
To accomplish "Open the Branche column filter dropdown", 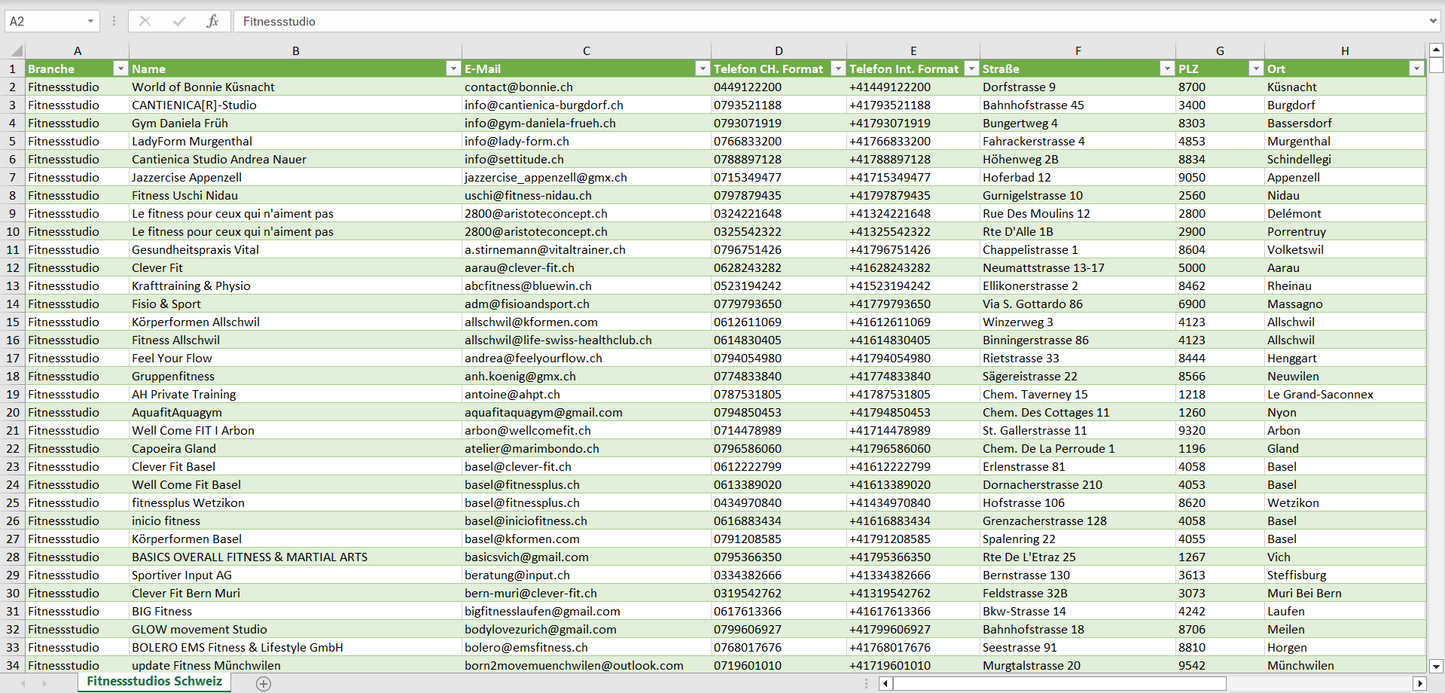I will coord(120,69).
